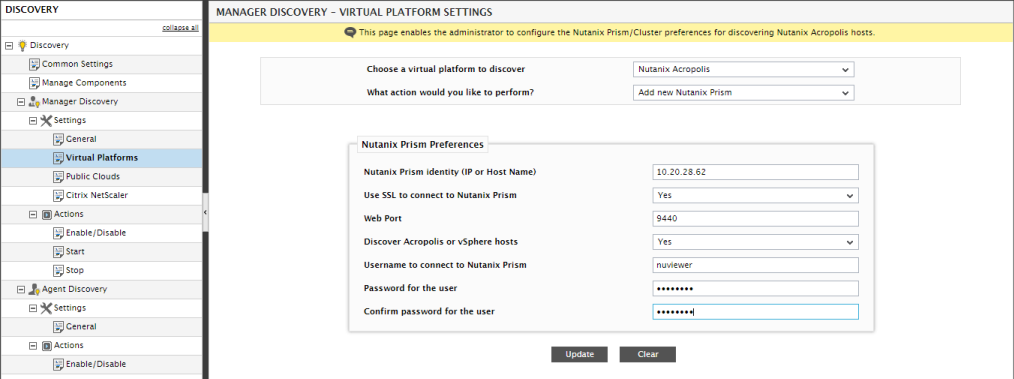Click the Citrix NetScaler page icon
Viewport: 1014px width, 379px height.
coord(58,195)
